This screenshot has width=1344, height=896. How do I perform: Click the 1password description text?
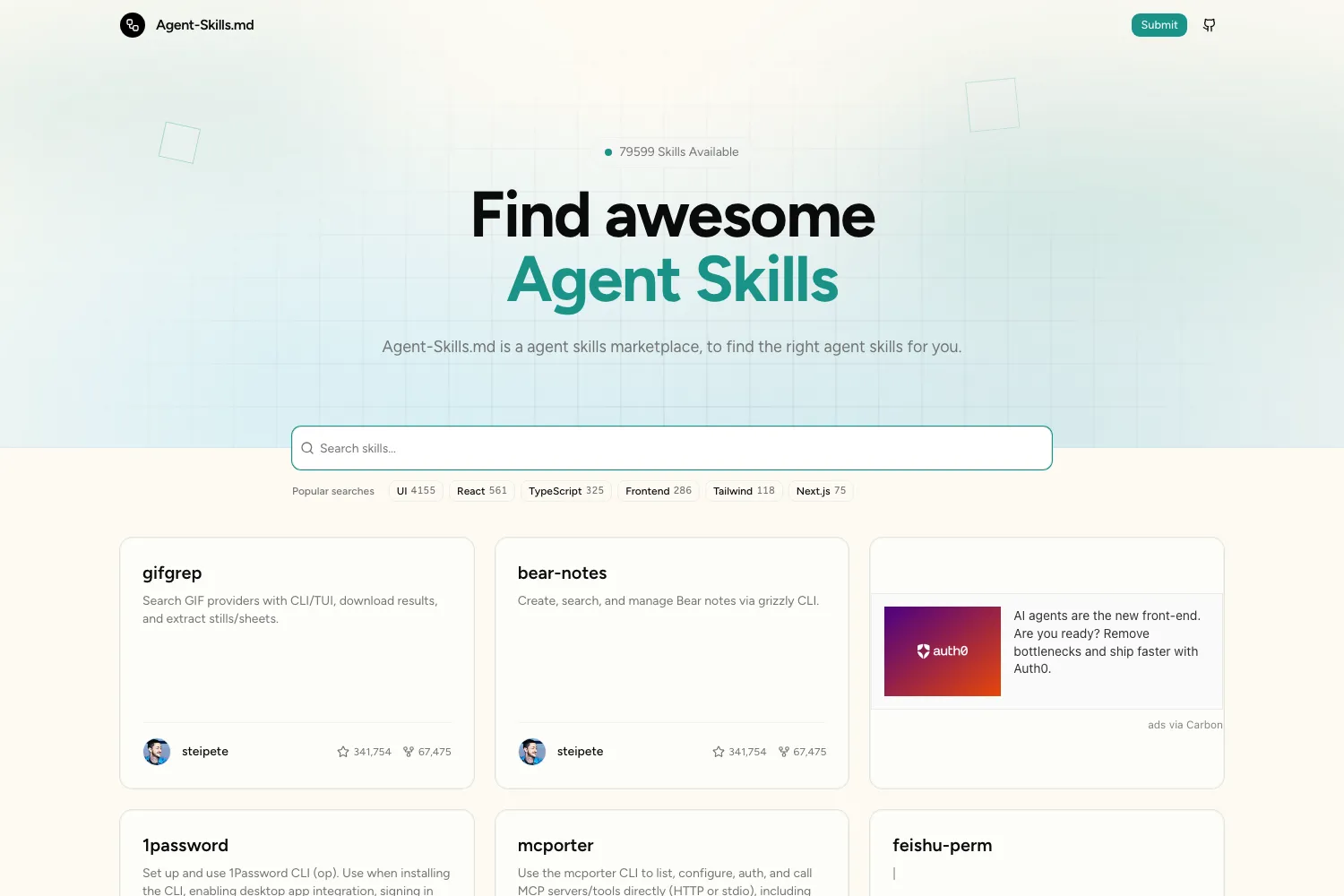[297, 882]
